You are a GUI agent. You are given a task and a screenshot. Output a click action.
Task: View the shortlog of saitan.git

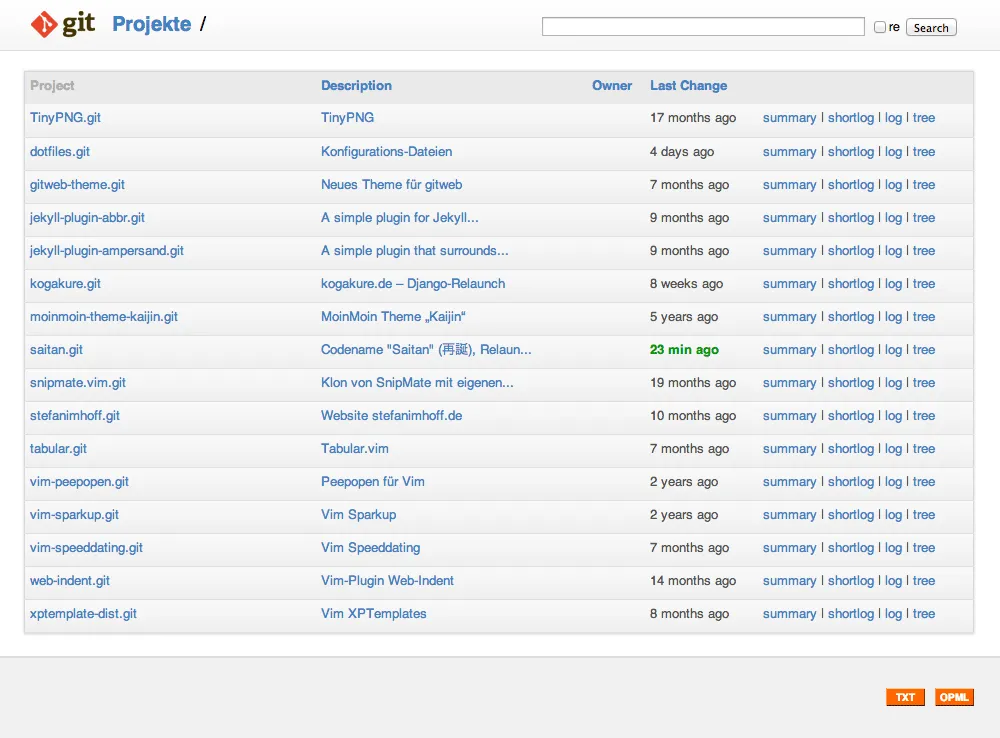[x=851, y=349]
